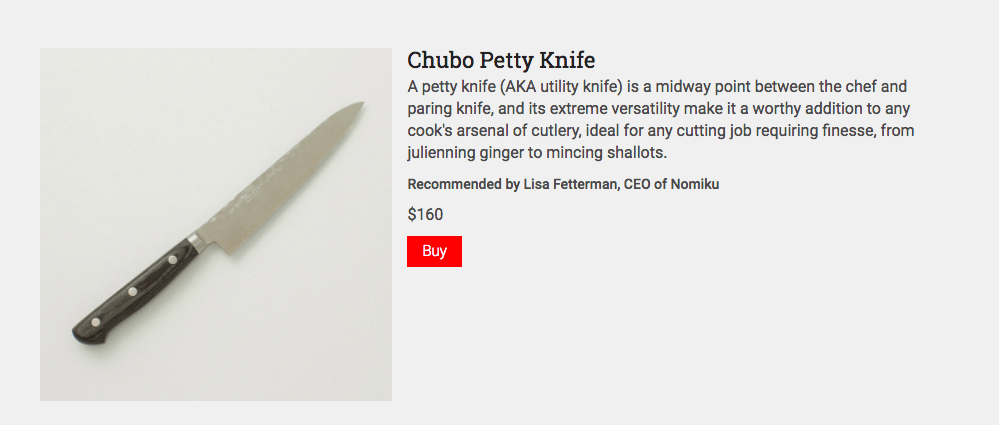Select the Recommended by Lisa Fetterman line
The image size is (999, 425).
(x=563, y=184)
